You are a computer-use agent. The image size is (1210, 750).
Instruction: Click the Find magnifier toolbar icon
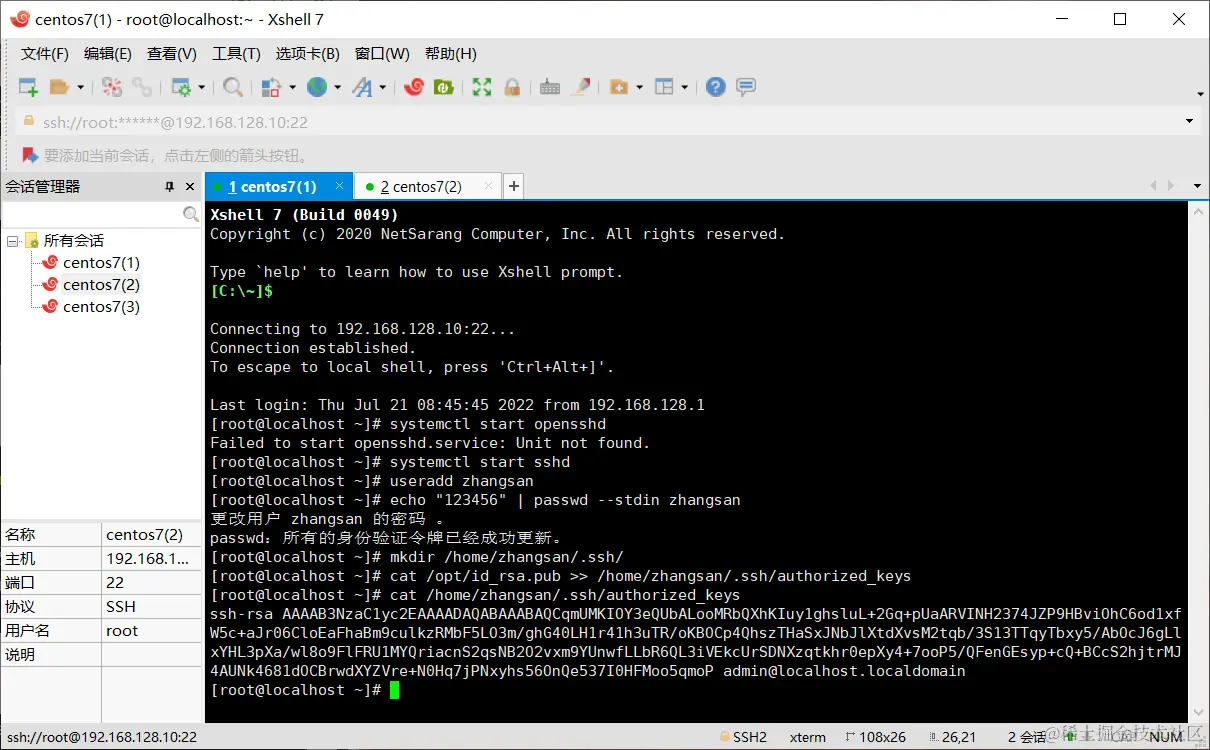tap(233, 88)
